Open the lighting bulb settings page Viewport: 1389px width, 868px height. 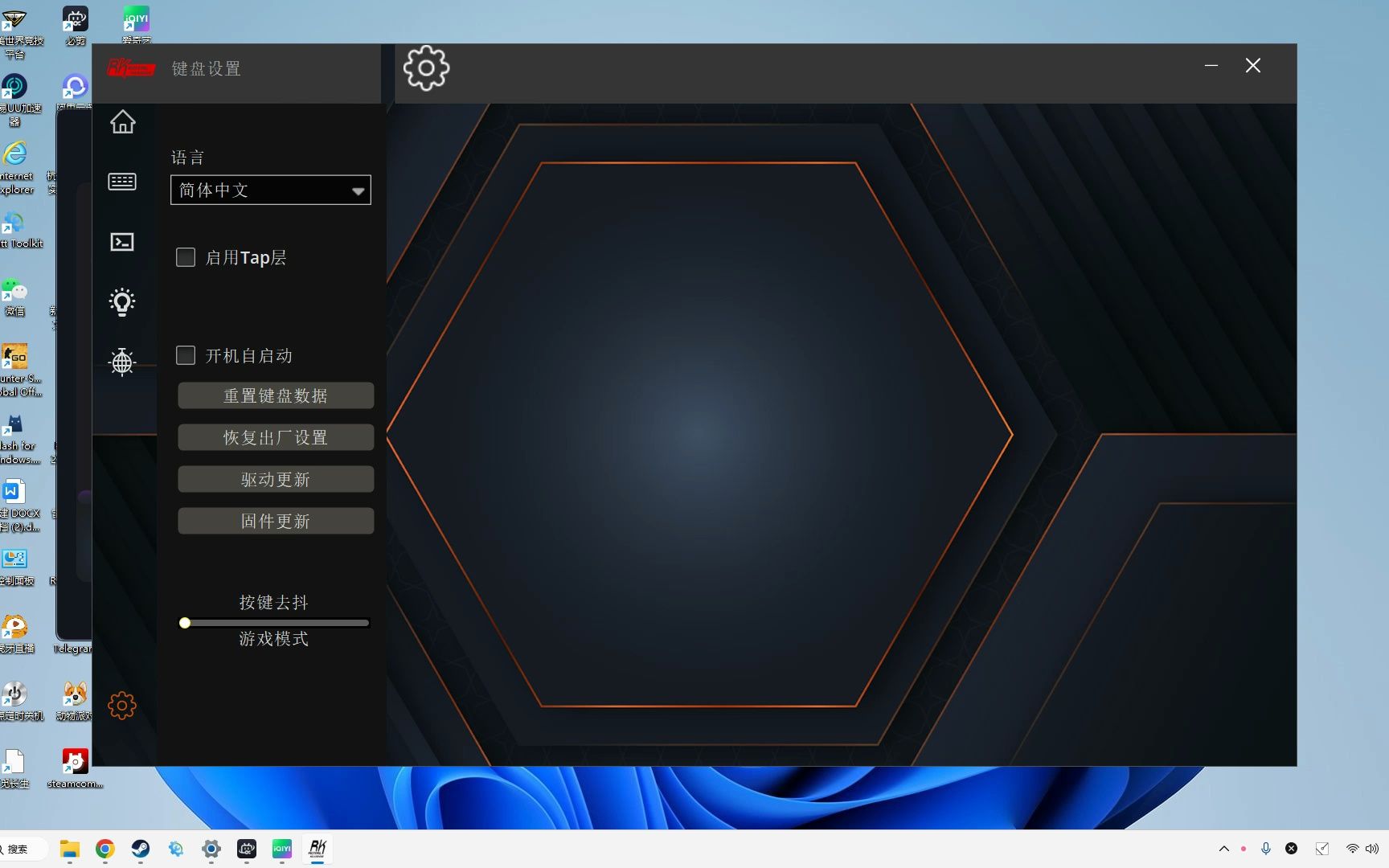pyautogui.click(x=122, y=302)
